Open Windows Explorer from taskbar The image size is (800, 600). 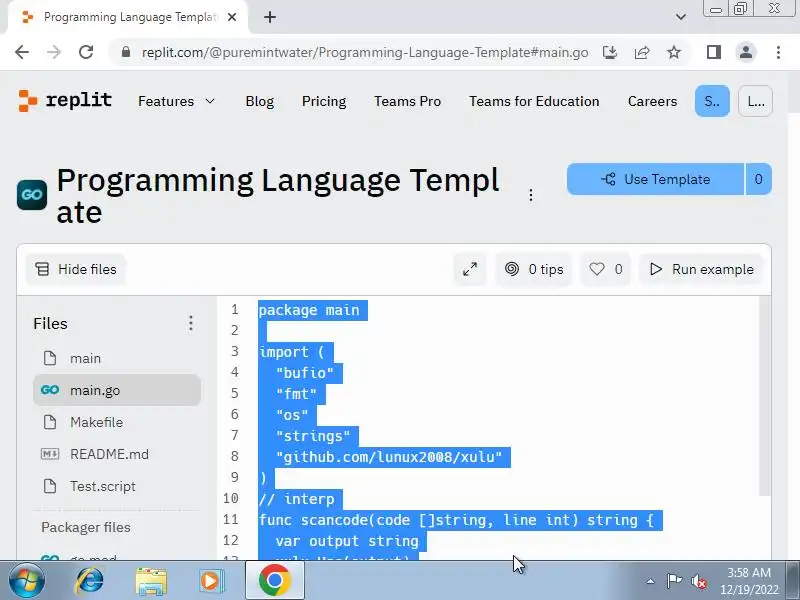click(151, 581)
